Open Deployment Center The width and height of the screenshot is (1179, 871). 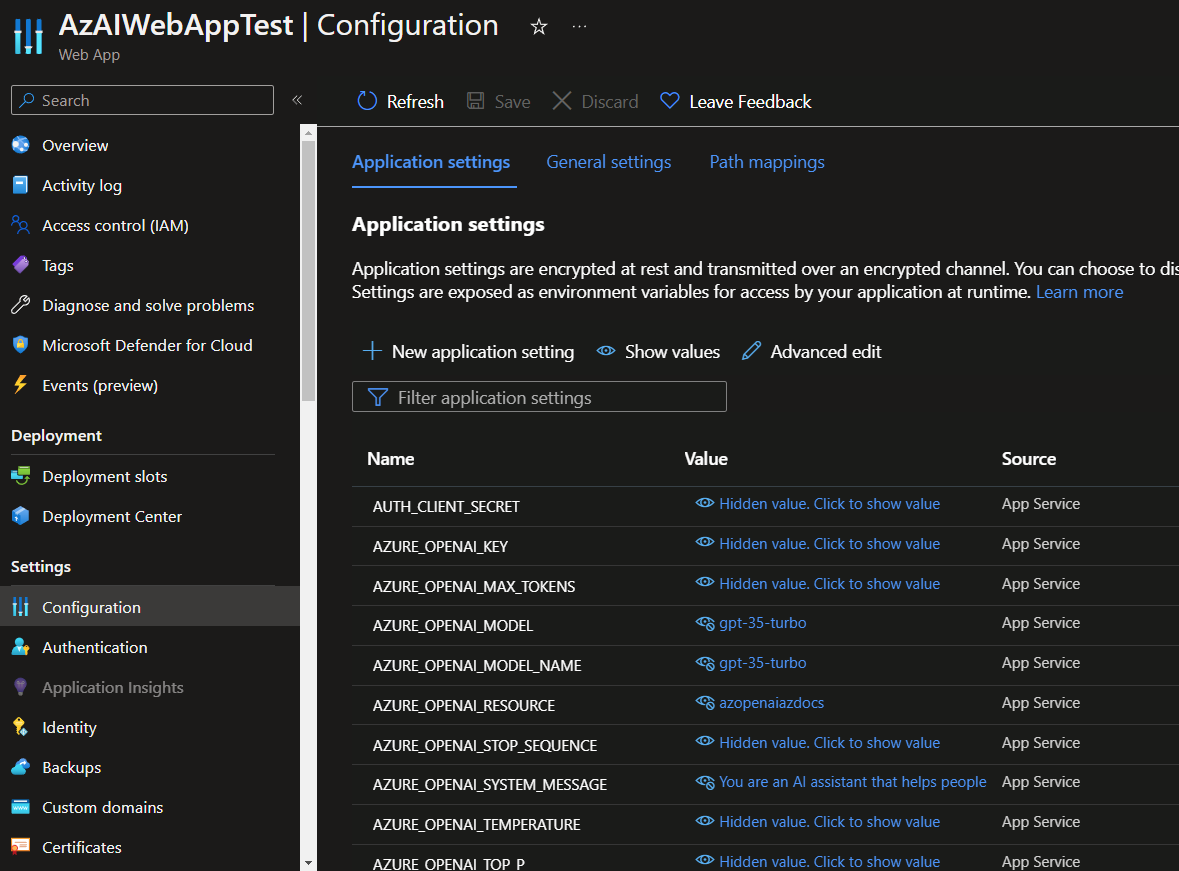112,516
